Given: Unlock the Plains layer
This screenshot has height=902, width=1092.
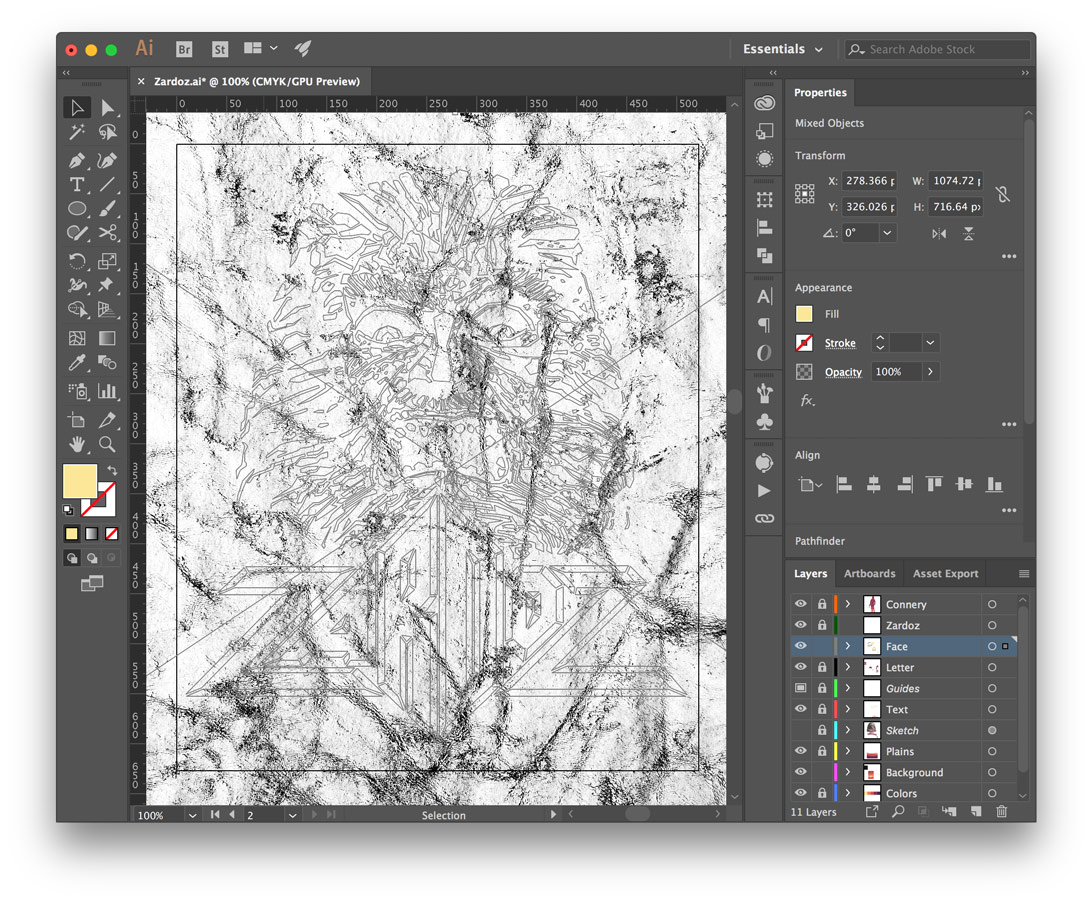Looking at the screenshot, I should (822, 751).
